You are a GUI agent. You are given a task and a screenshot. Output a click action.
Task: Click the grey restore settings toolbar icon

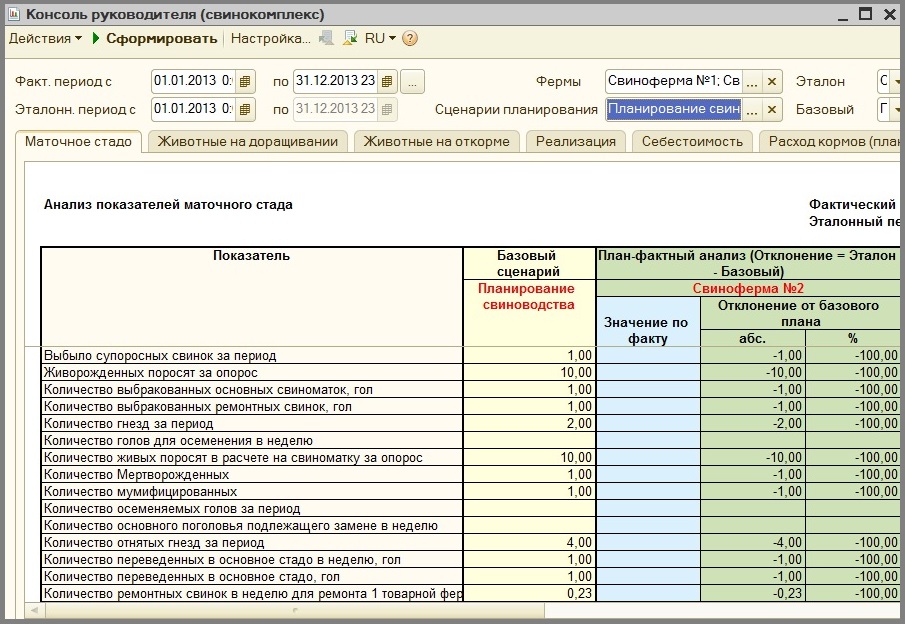click(x=326, y=38)
